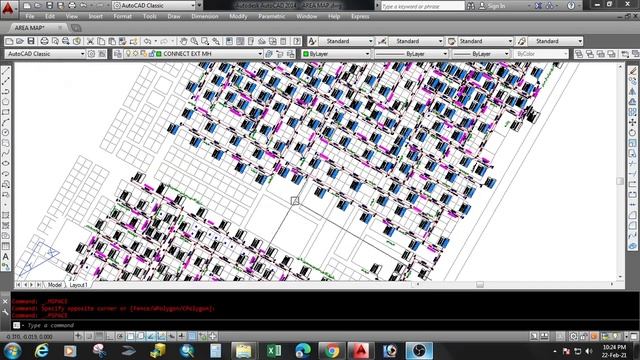The height and width of the screenshot is (360, 640).
Task: Select the Multiline Text A tool
Action: [x=6, y=257]
